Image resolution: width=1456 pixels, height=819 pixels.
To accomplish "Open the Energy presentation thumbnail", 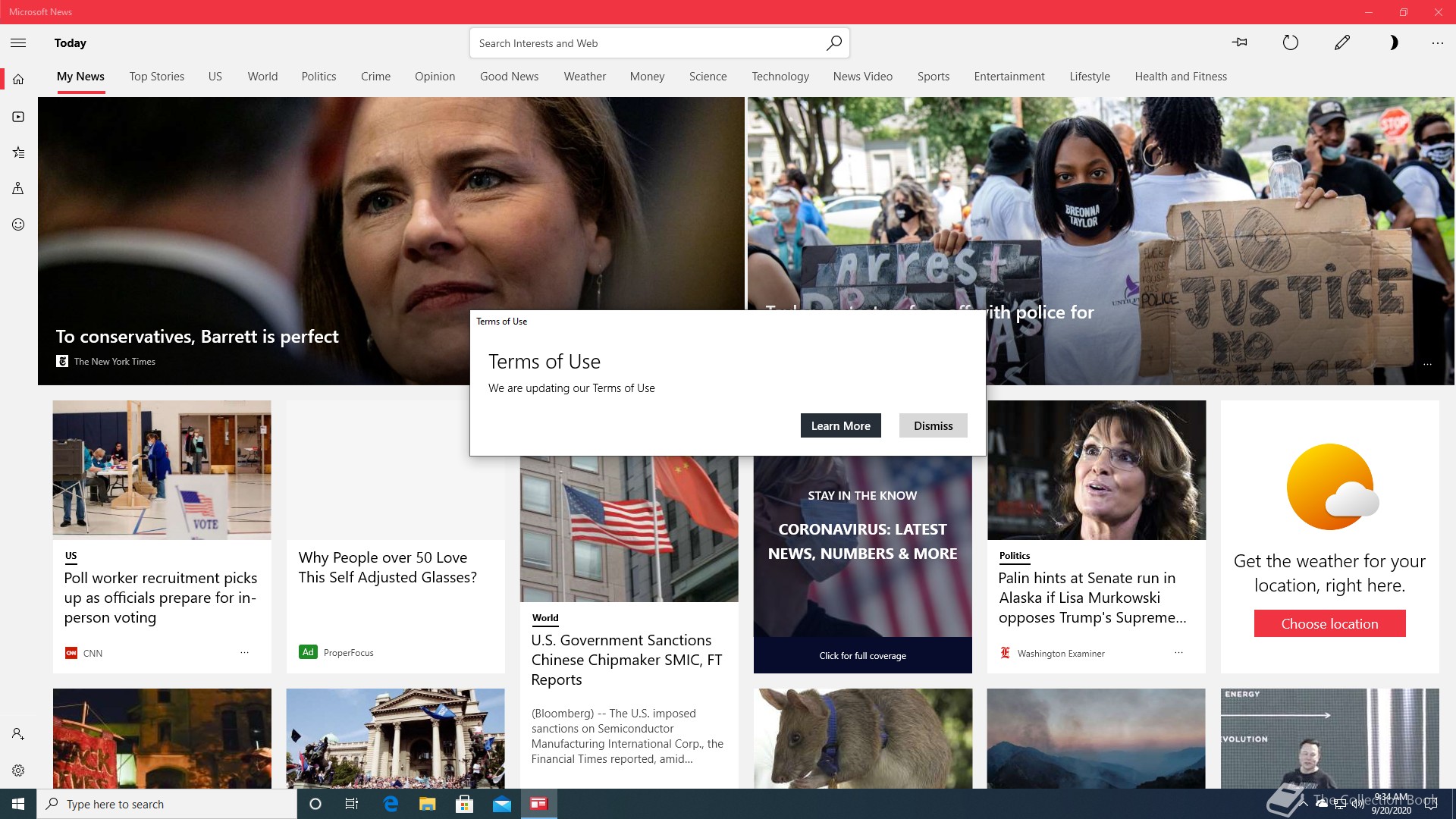I will pos(1329,739).
